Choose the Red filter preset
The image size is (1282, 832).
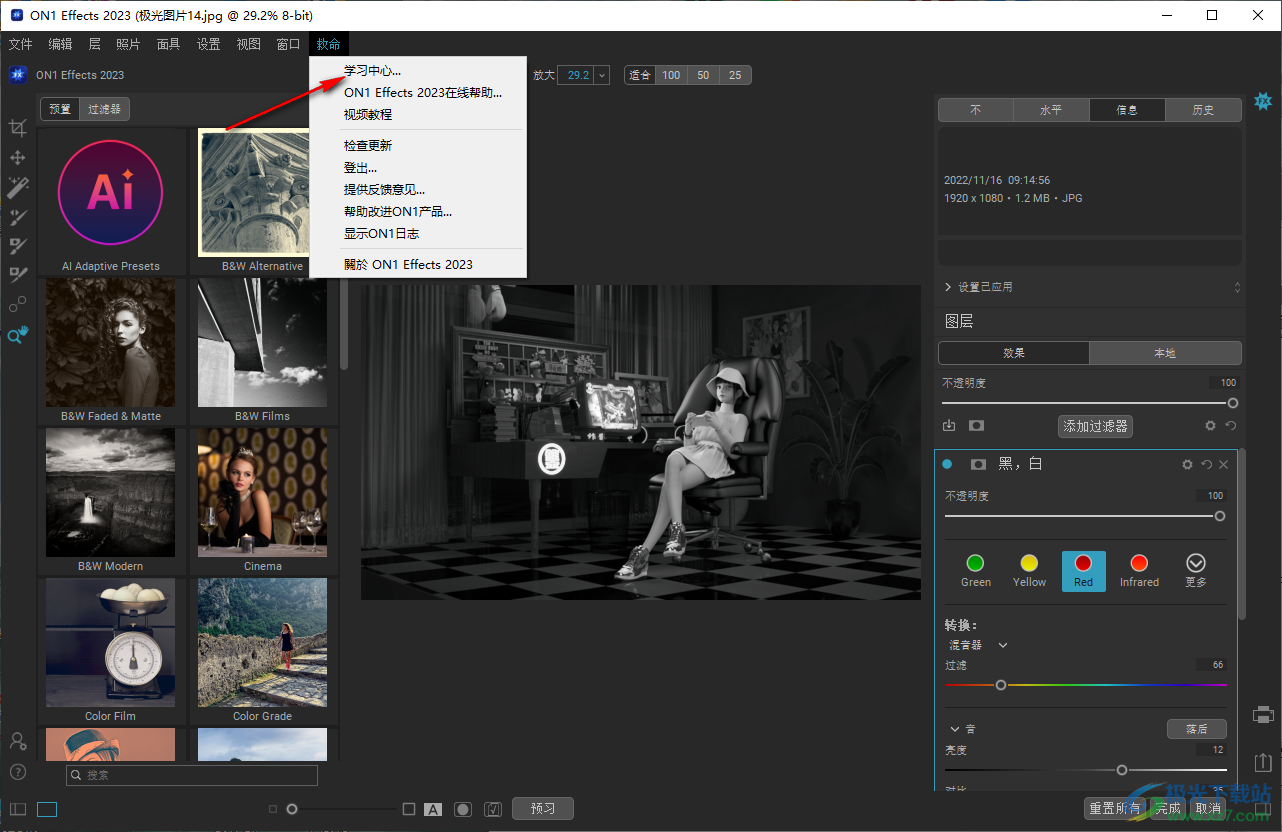click(1084, 571)
